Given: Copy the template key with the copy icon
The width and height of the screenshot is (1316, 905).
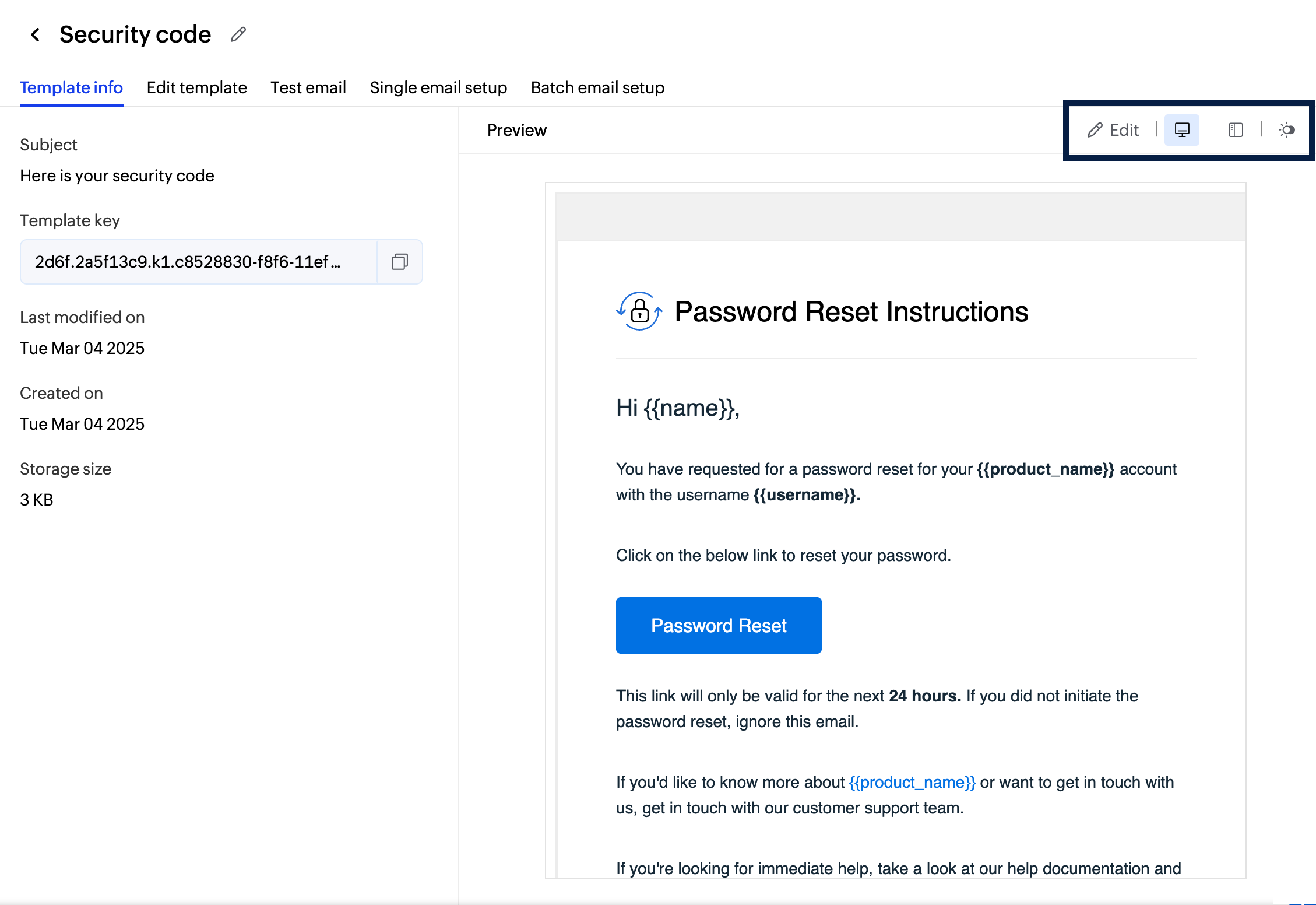Looking at the screenshot, I should (x=400, y=262).
